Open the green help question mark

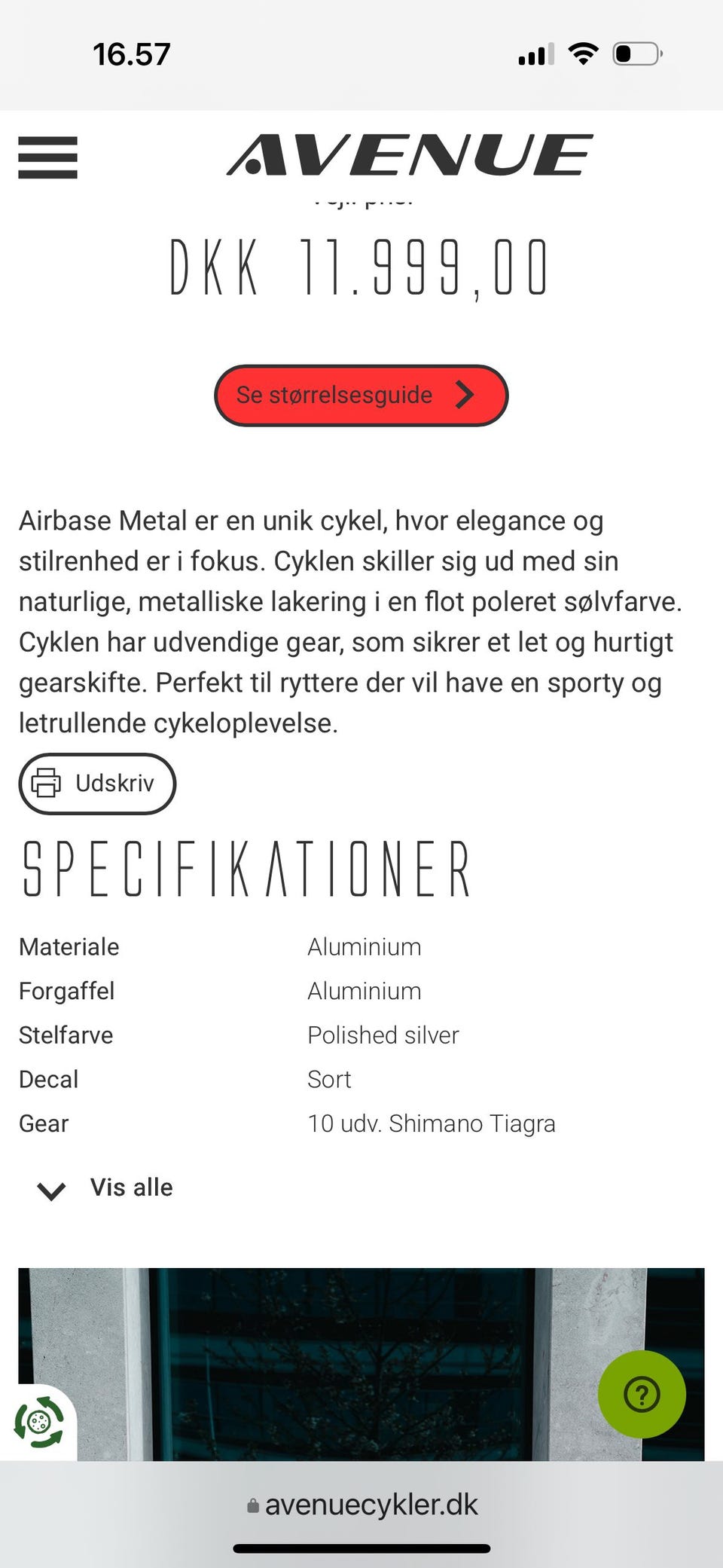(x=642, y=1394)
